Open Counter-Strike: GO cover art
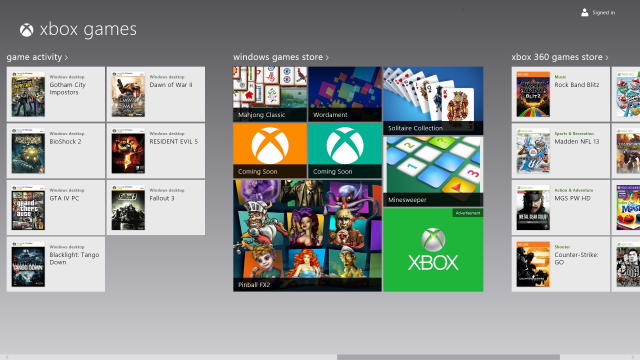The width and height of the screenshot is (640, 360). coord(533,264)
